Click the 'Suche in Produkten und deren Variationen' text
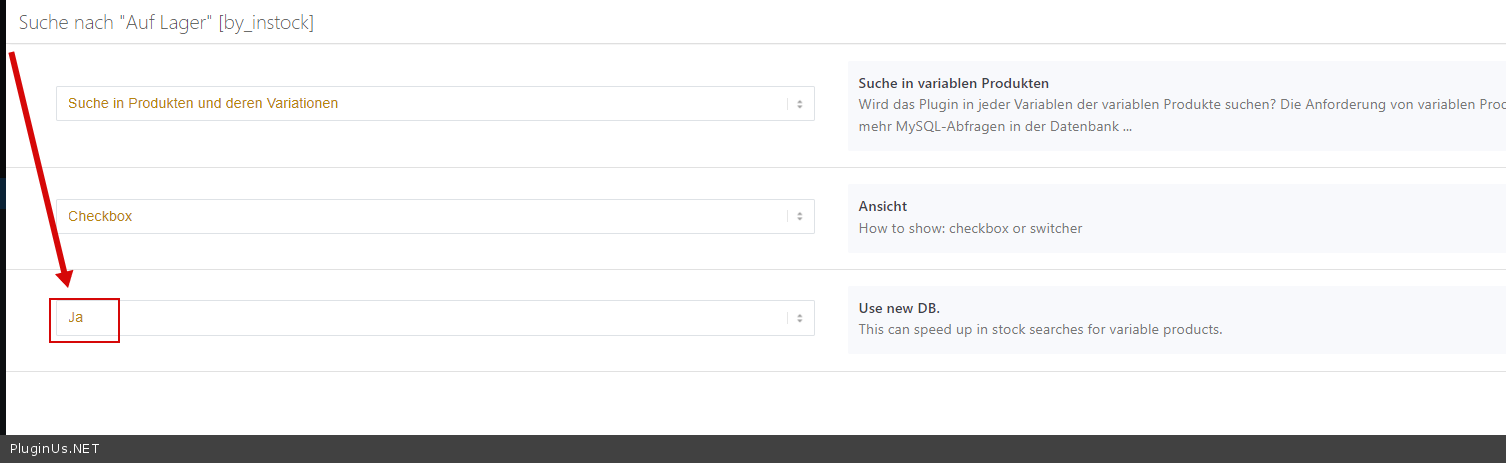Screen dimensions: 1506x463 pos(203,104)
